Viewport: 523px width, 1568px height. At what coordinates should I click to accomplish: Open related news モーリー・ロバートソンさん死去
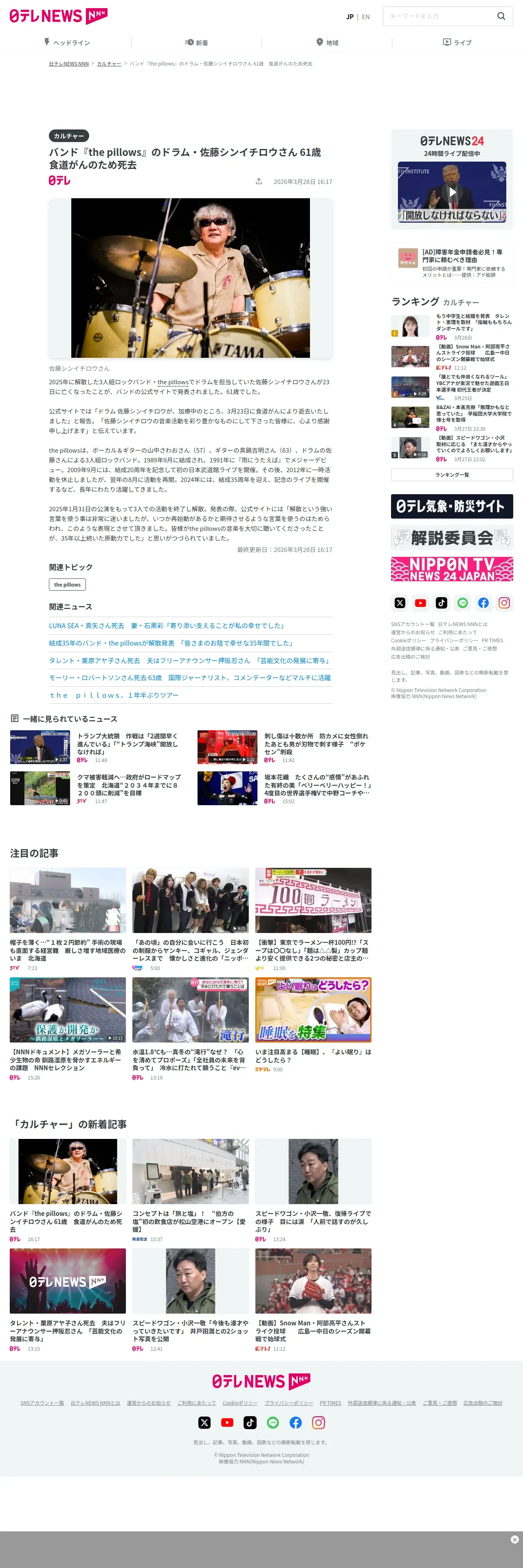coord(190,677)
